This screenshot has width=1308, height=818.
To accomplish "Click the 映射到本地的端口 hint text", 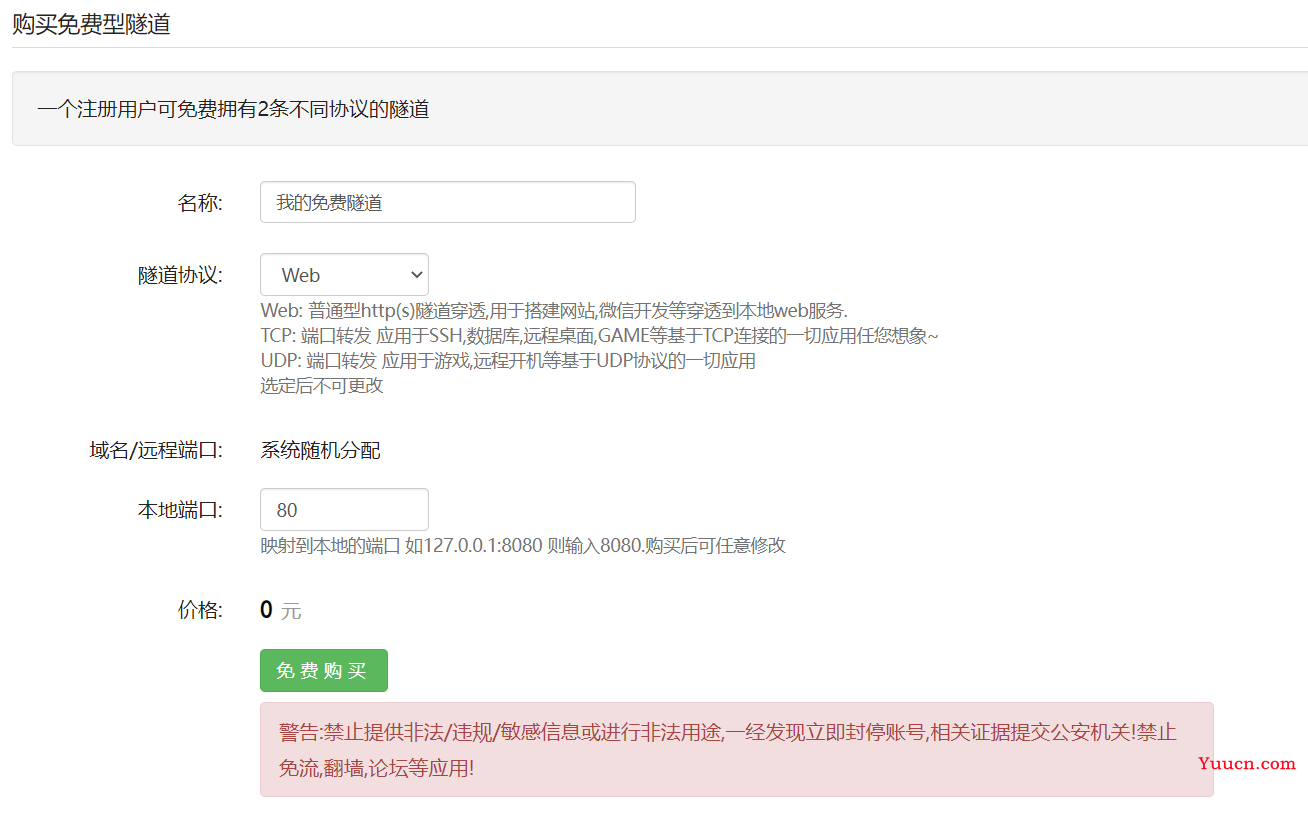I will click(523, 546).
